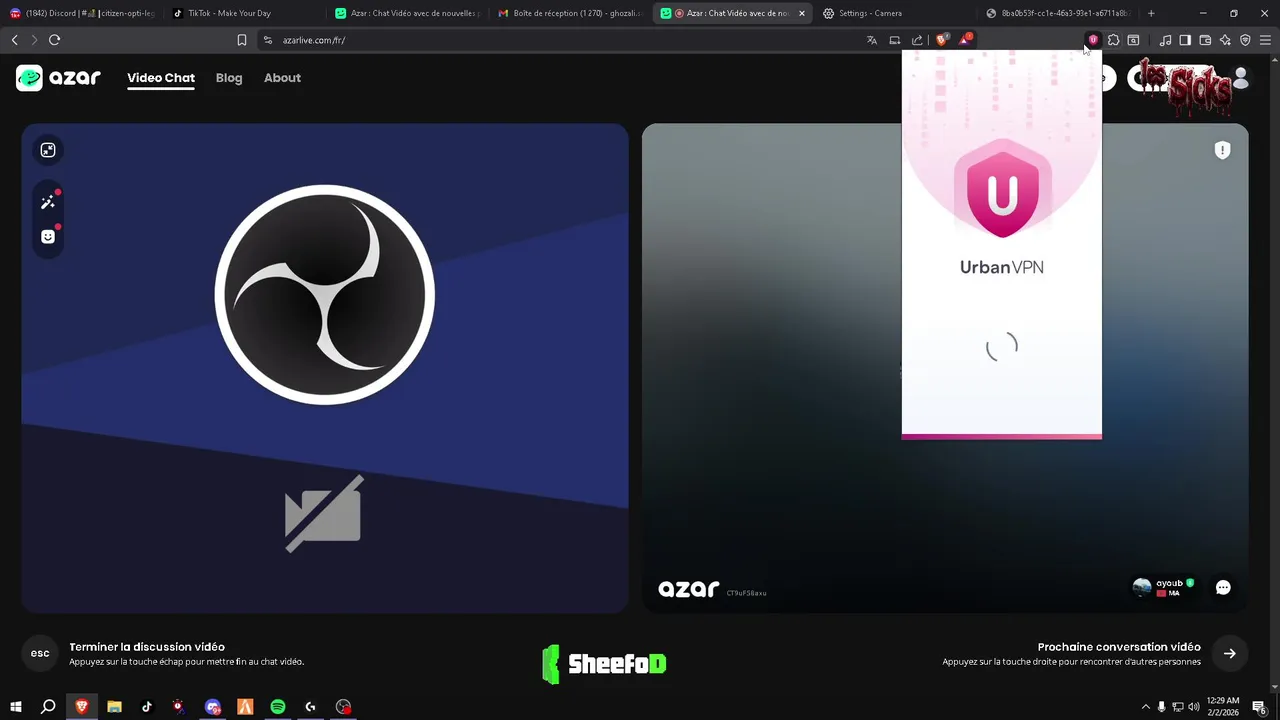Open the Brave VPN shield icon
This screenshot has height=720, width=1280.
[1245, 40]
